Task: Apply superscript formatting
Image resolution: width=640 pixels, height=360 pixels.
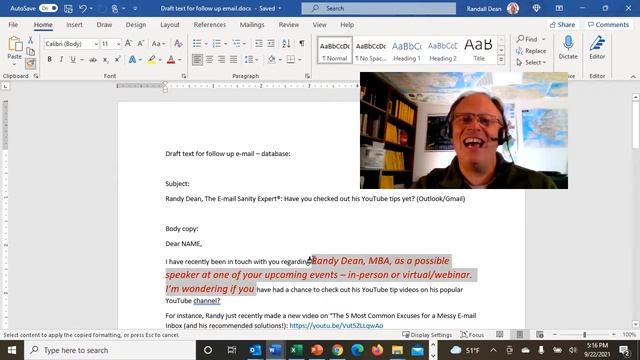Action: (117, 60)
